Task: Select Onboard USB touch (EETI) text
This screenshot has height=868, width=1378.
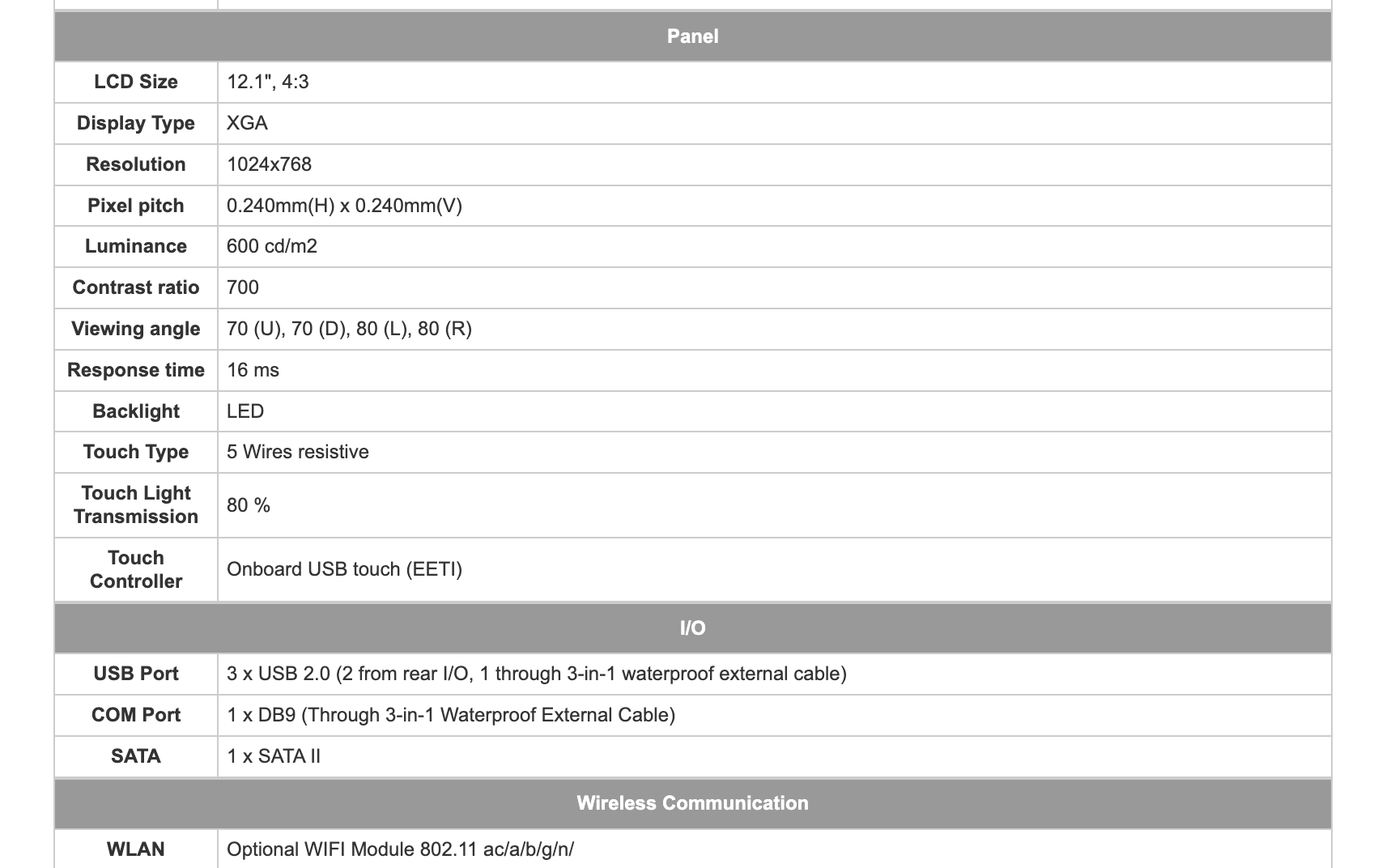Action: pos(344,569)
